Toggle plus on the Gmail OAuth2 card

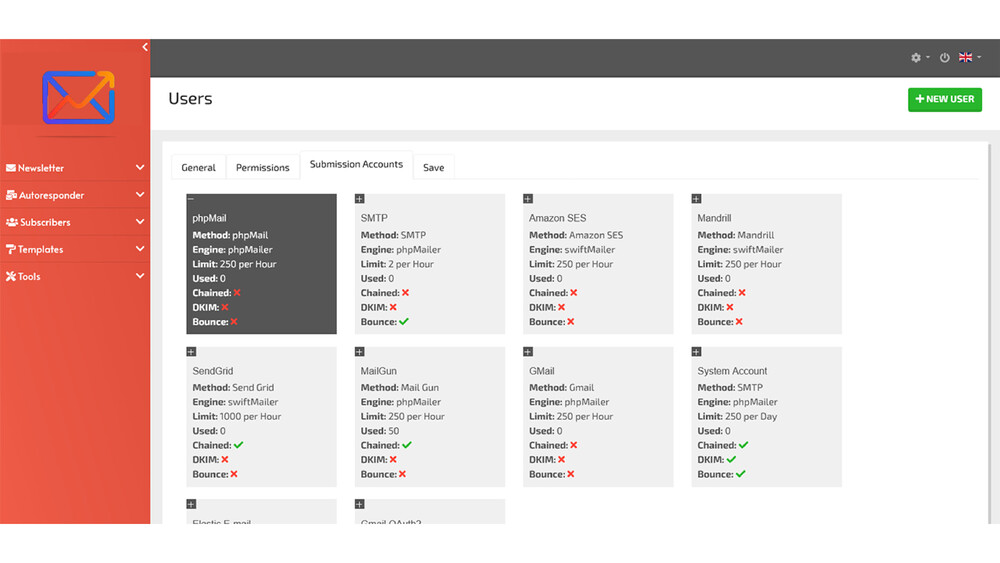(x=360, y=504)
